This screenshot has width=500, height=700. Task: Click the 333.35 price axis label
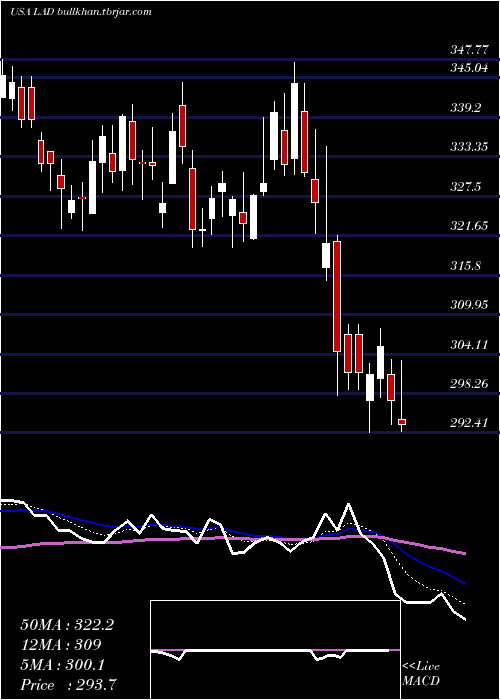click(x=469, y=147)
